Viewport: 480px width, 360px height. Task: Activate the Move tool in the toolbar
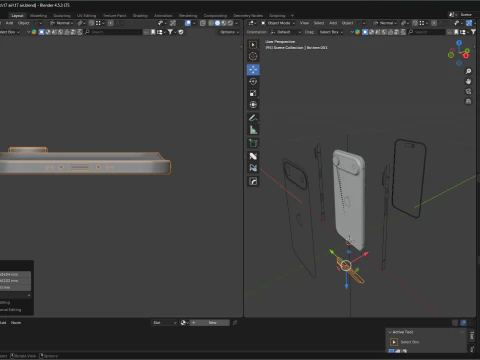(253, 69)
